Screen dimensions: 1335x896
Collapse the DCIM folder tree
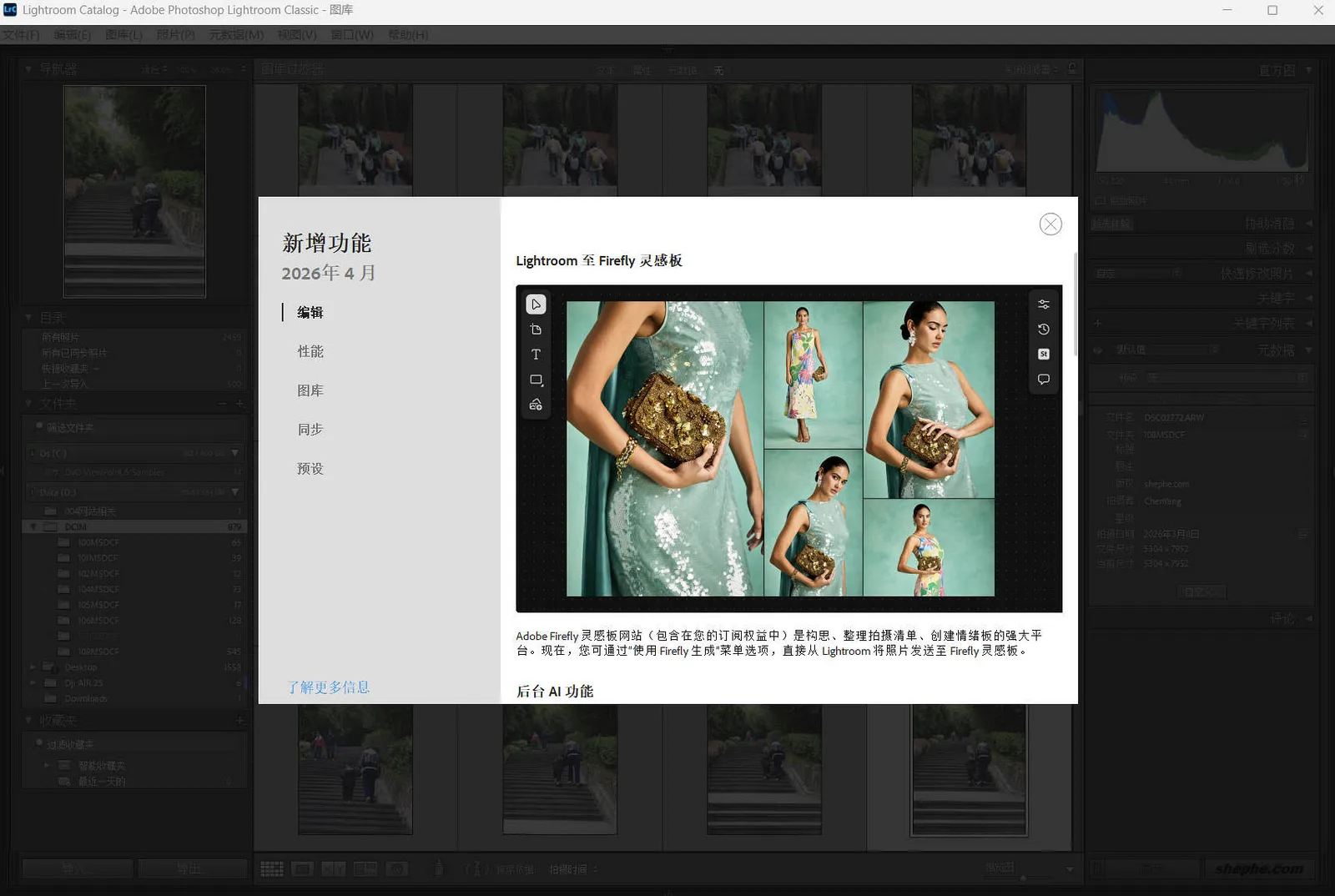[x=33, y=526]
